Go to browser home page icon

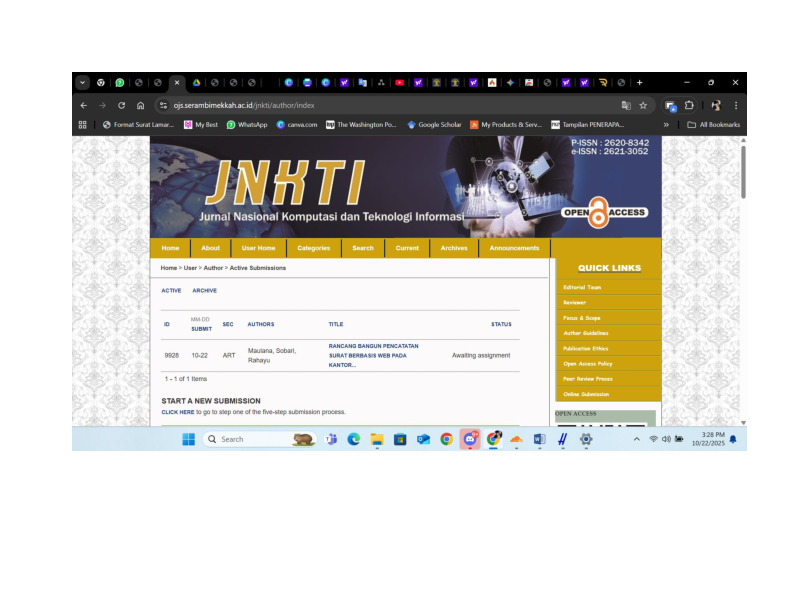(x=140, y=106)
